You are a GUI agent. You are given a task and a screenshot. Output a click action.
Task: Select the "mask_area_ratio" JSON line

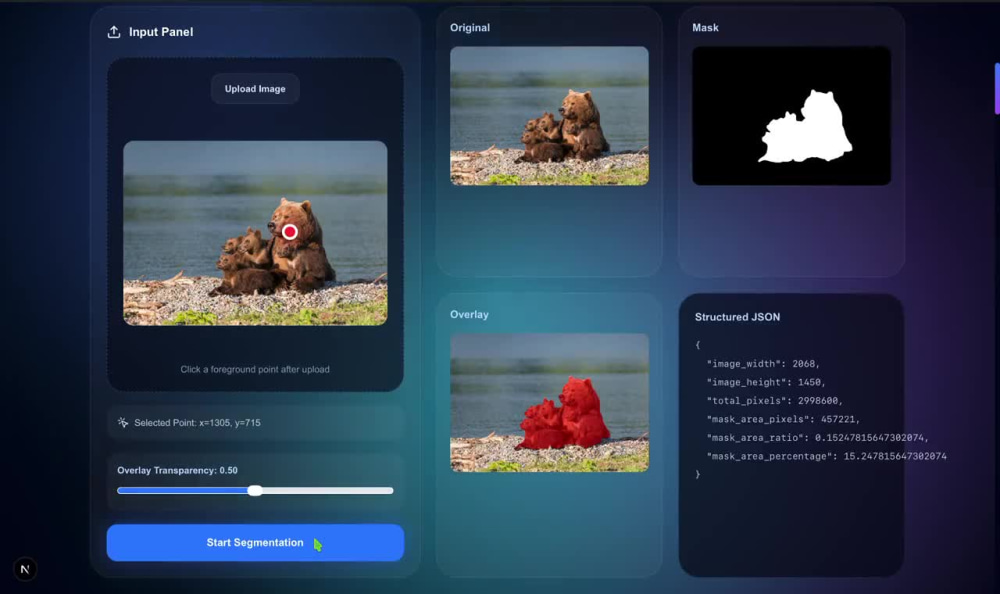[x=818, y=438]
